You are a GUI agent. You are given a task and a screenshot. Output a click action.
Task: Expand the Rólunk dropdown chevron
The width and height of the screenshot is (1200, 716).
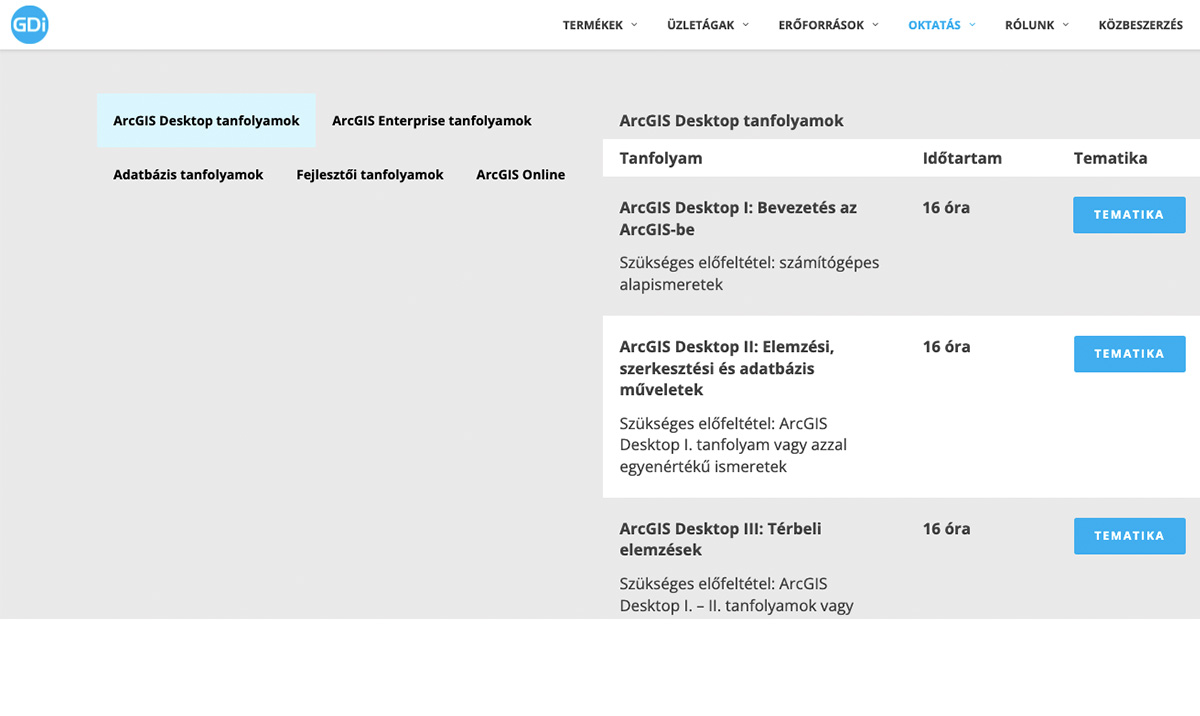coord(1065,25)
